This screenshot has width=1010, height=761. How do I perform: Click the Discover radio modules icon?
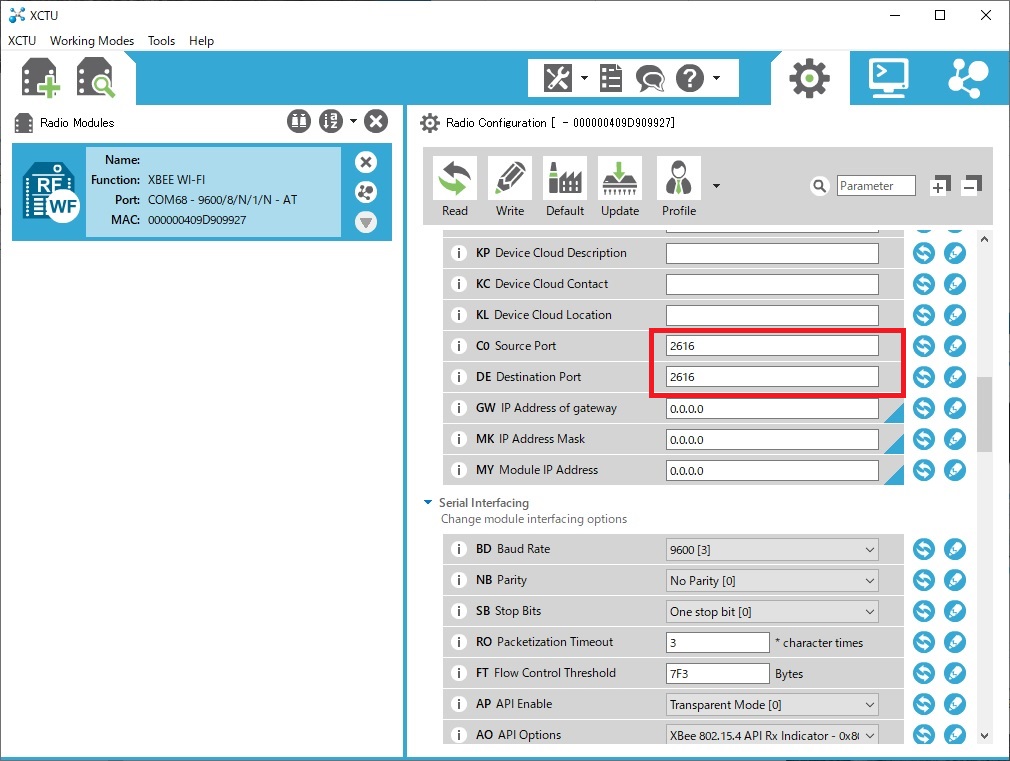(96, 78)
